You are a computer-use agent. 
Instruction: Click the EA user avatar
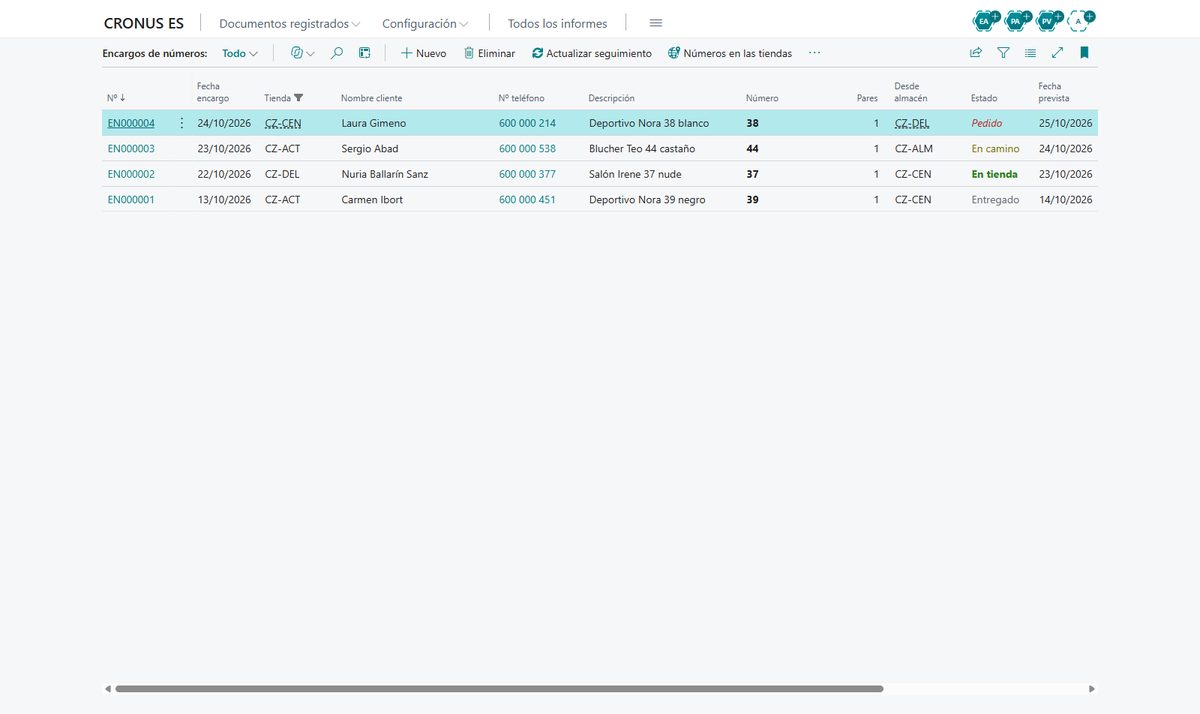tap(987, 20)
